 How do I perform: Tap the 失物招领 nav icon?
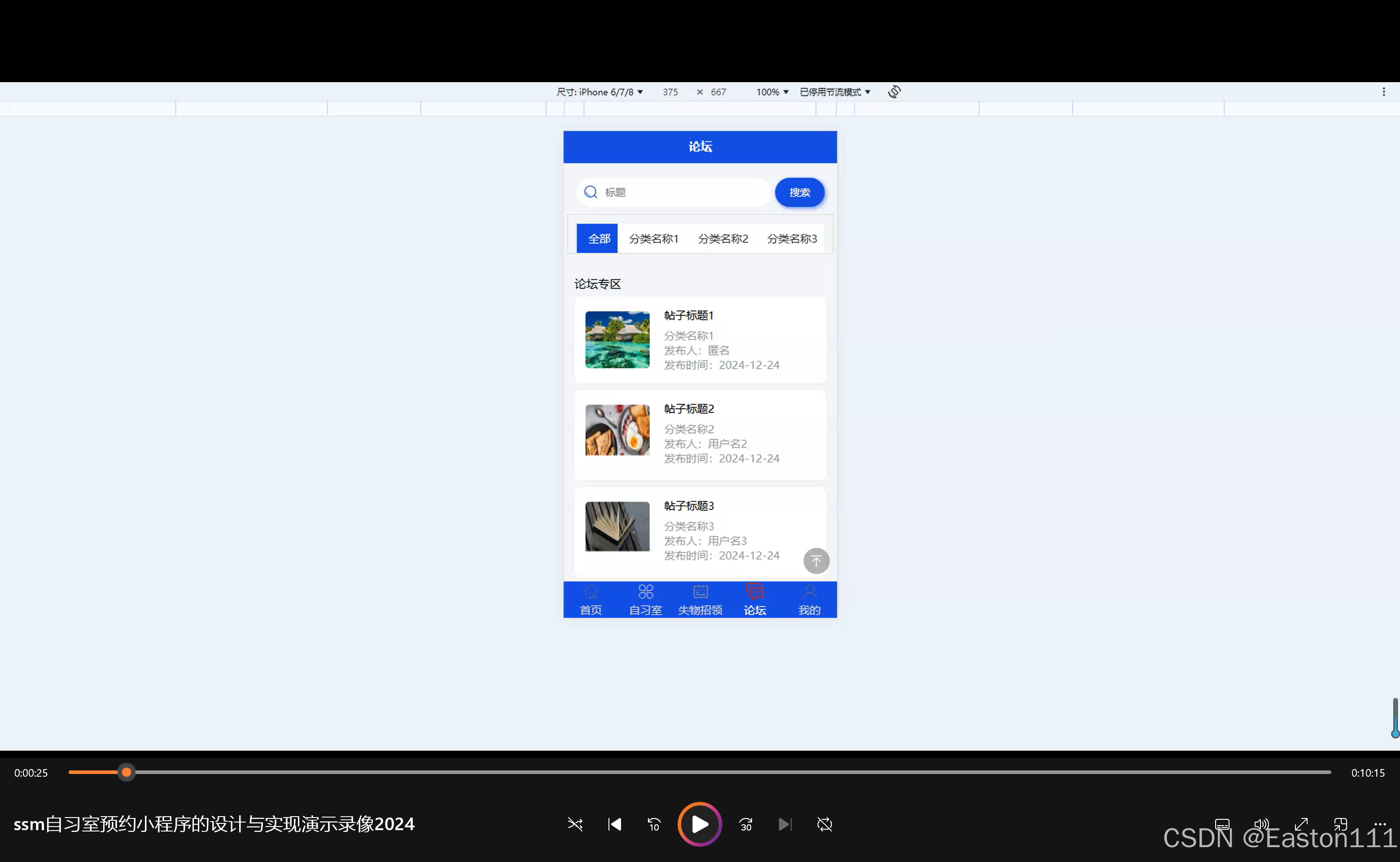pyautogui.click(x=700, y=592)
